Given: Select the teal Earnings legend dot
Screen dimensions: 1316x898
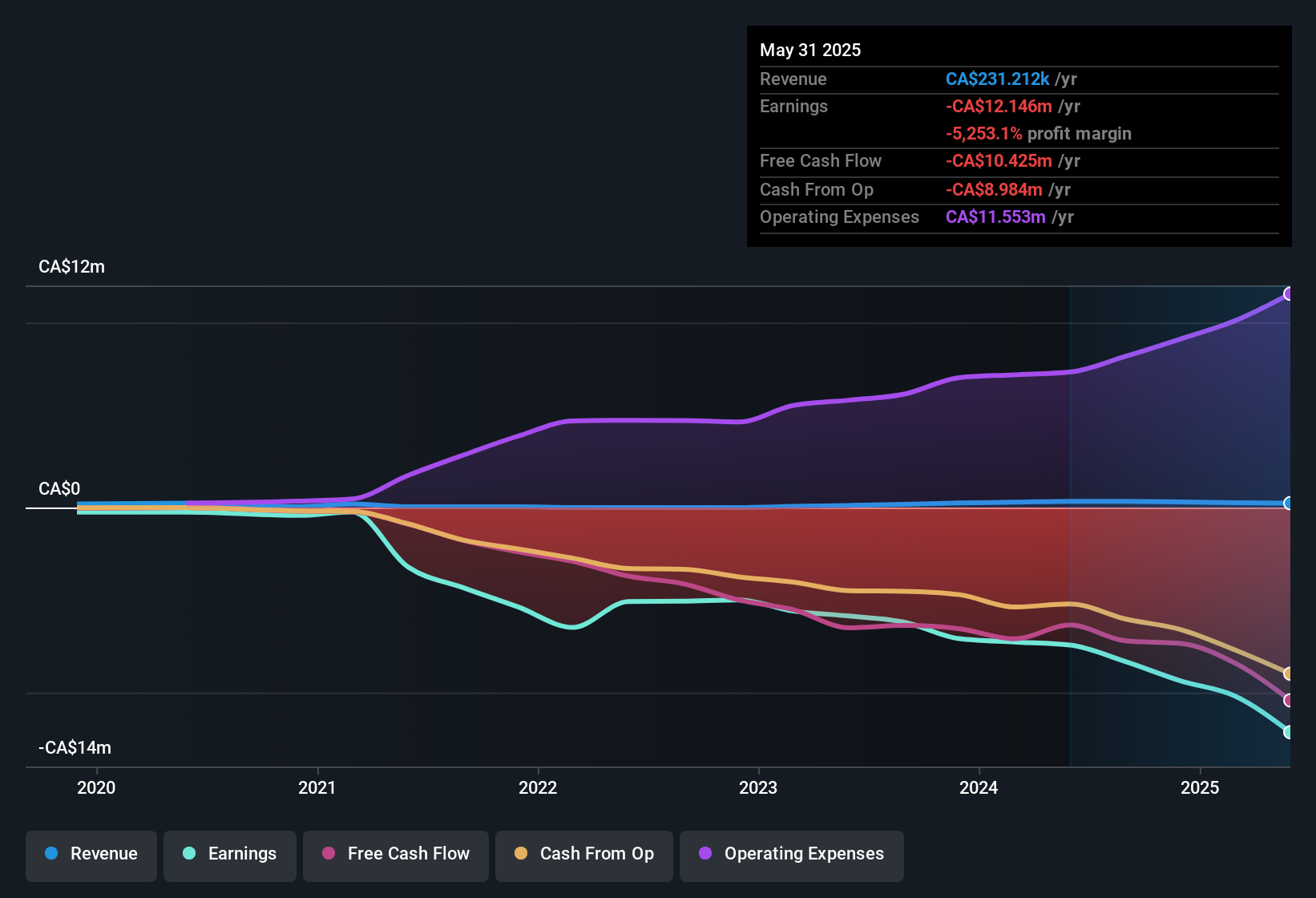Looking at the screenshot, I should 189,854.
